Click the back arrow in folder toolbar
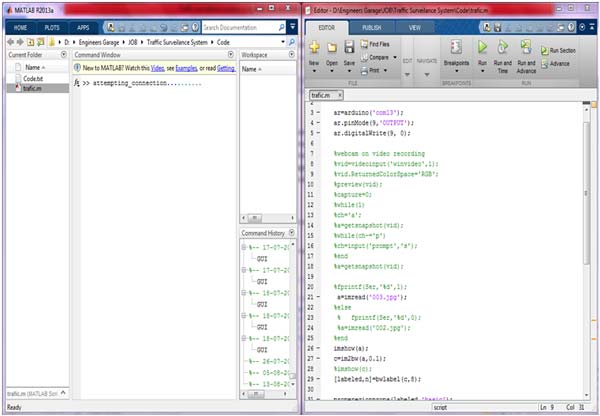 (x=10, y=42)
